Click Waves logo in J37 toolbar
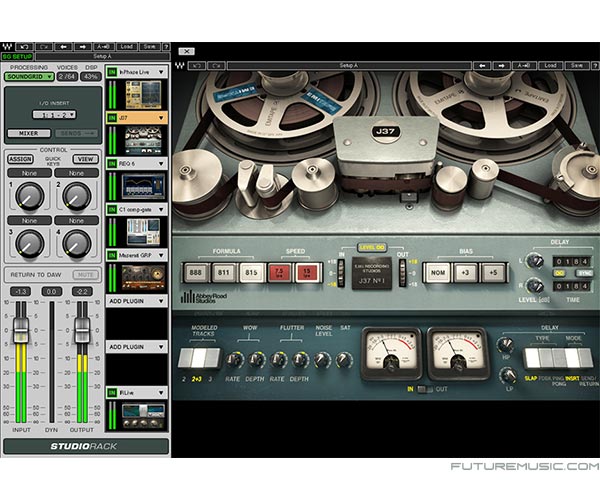Screen dimensions: 600x500 pyautogui.click(x=179, y=65)
